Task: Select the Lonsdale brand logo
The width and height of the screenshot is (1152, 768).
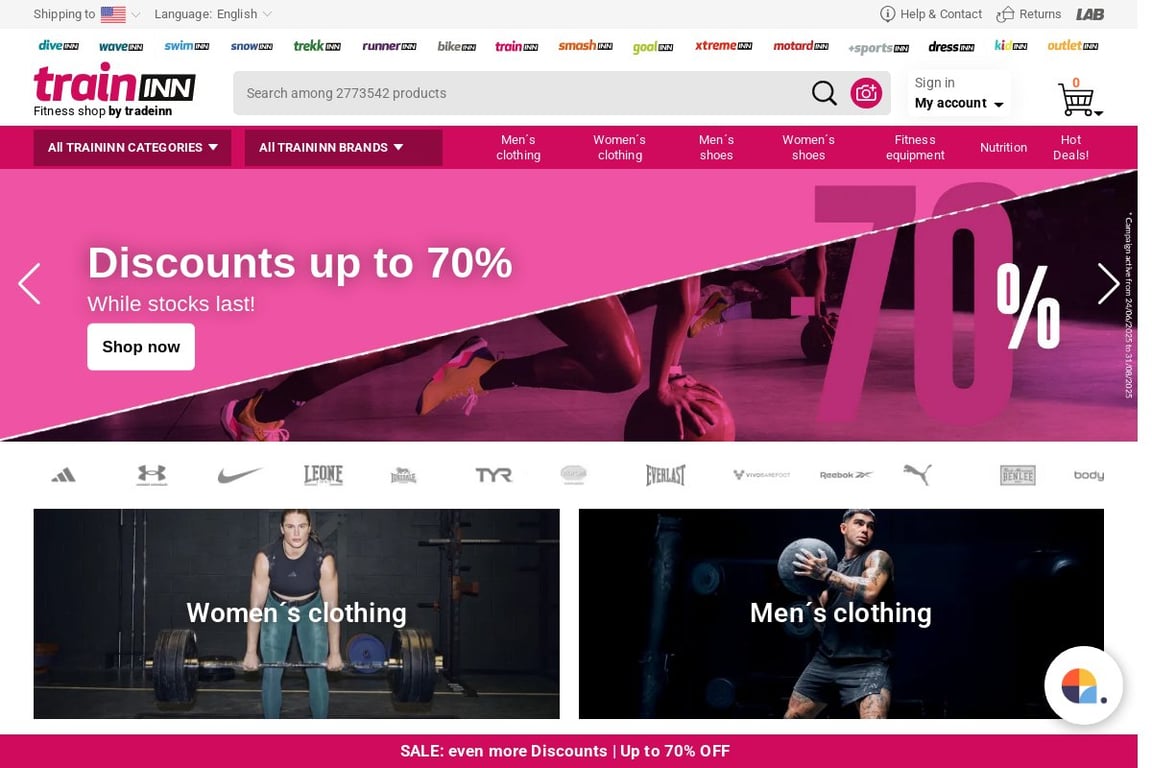Action: (x=403, y=476)
